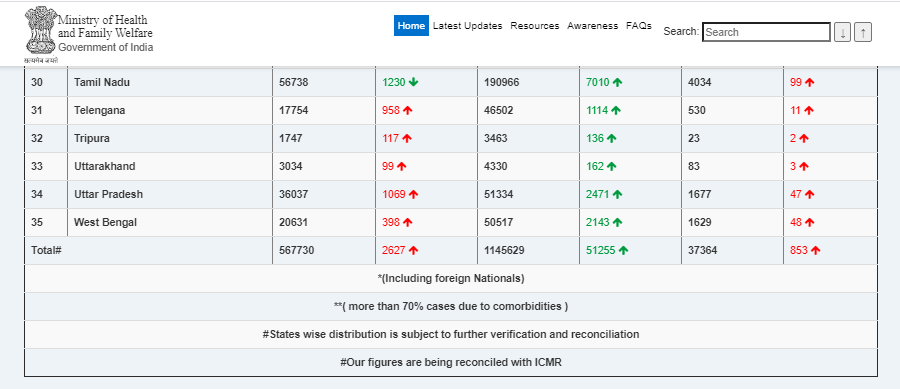Screen dimensions: 900x389
Task: Click green down arrow beside Tamil Nadu 1230
Action: [x=413, y=82]
